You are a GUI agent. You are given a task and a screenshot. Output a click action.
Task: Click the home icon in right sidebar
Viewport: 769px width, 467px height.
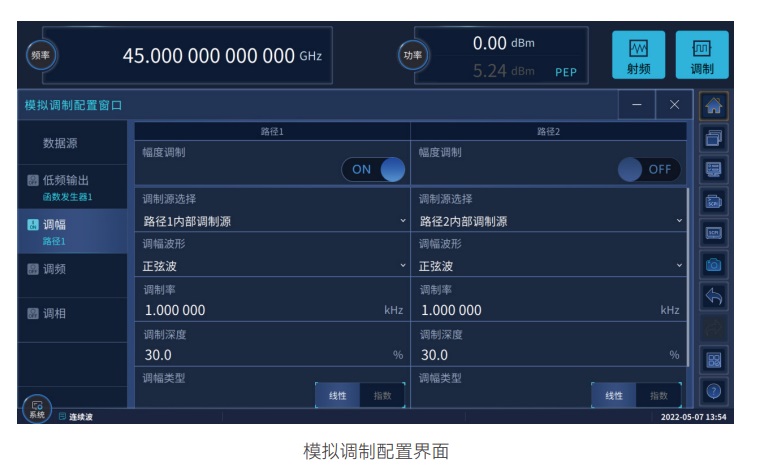714,106
